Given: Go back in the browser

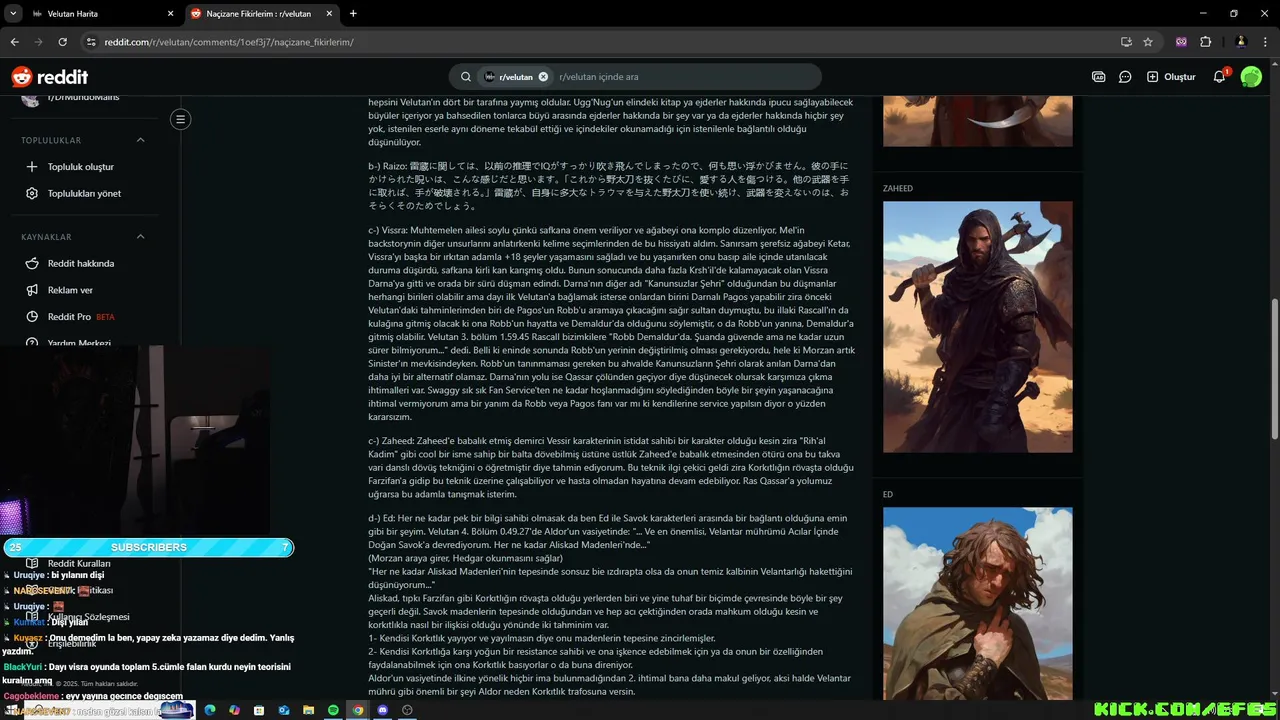Looking at the screenshot, I should pos(14,42).
